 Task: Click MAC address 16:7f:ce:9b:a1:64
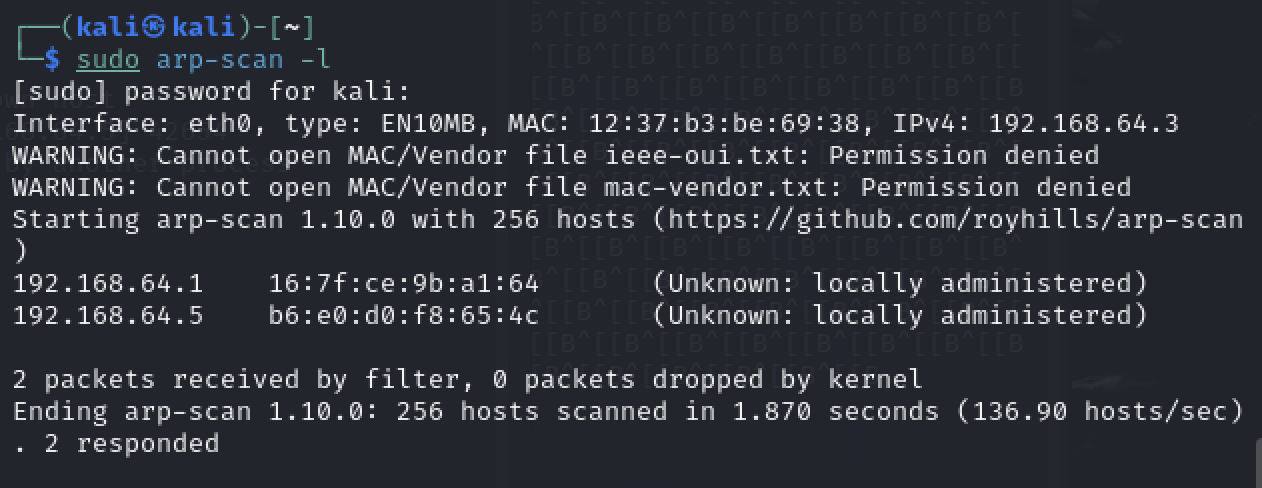click(404, 284)
